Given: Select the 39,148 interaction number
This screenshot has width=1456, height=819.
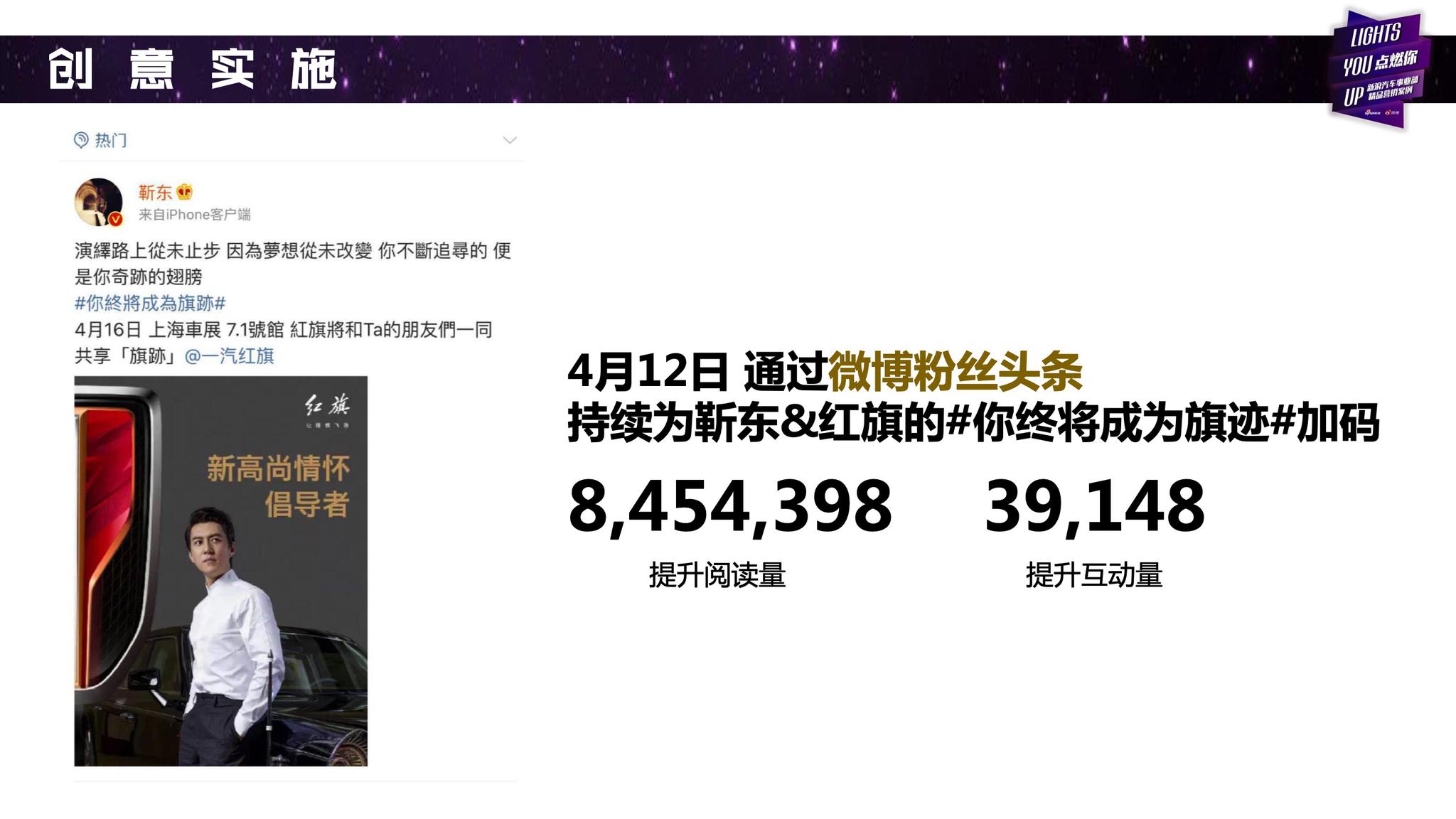Looking at the screenshot, I should coord(1095,506).
